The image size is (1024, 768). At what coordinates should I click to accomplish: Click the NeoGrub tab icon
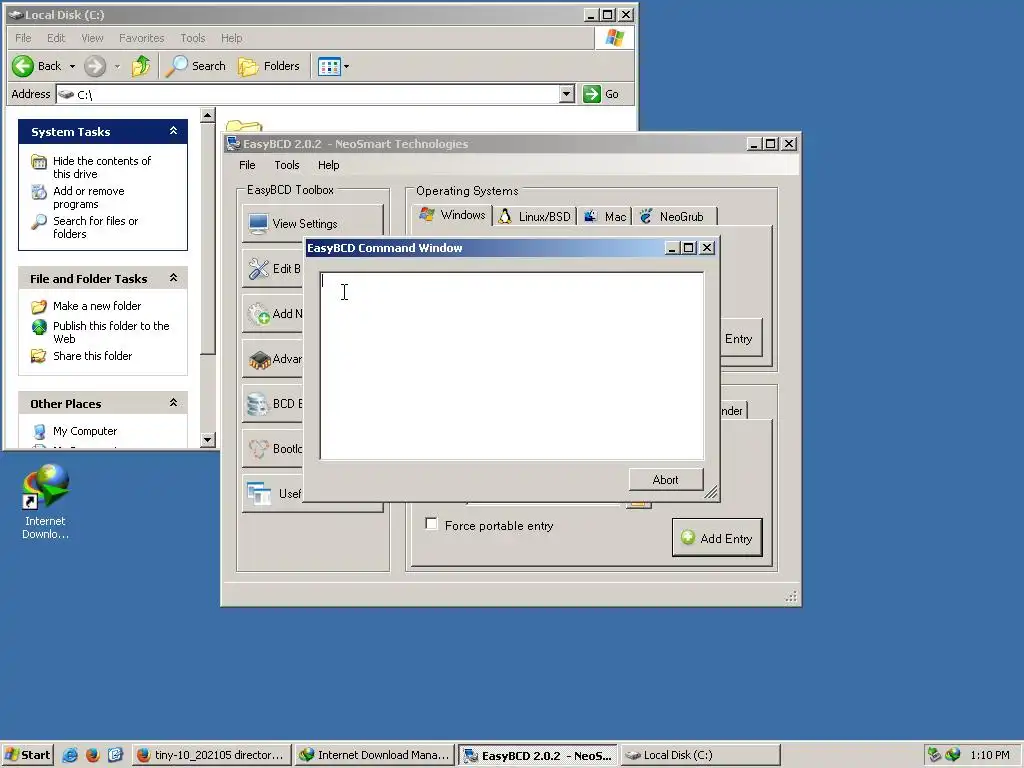coord(646,216)
